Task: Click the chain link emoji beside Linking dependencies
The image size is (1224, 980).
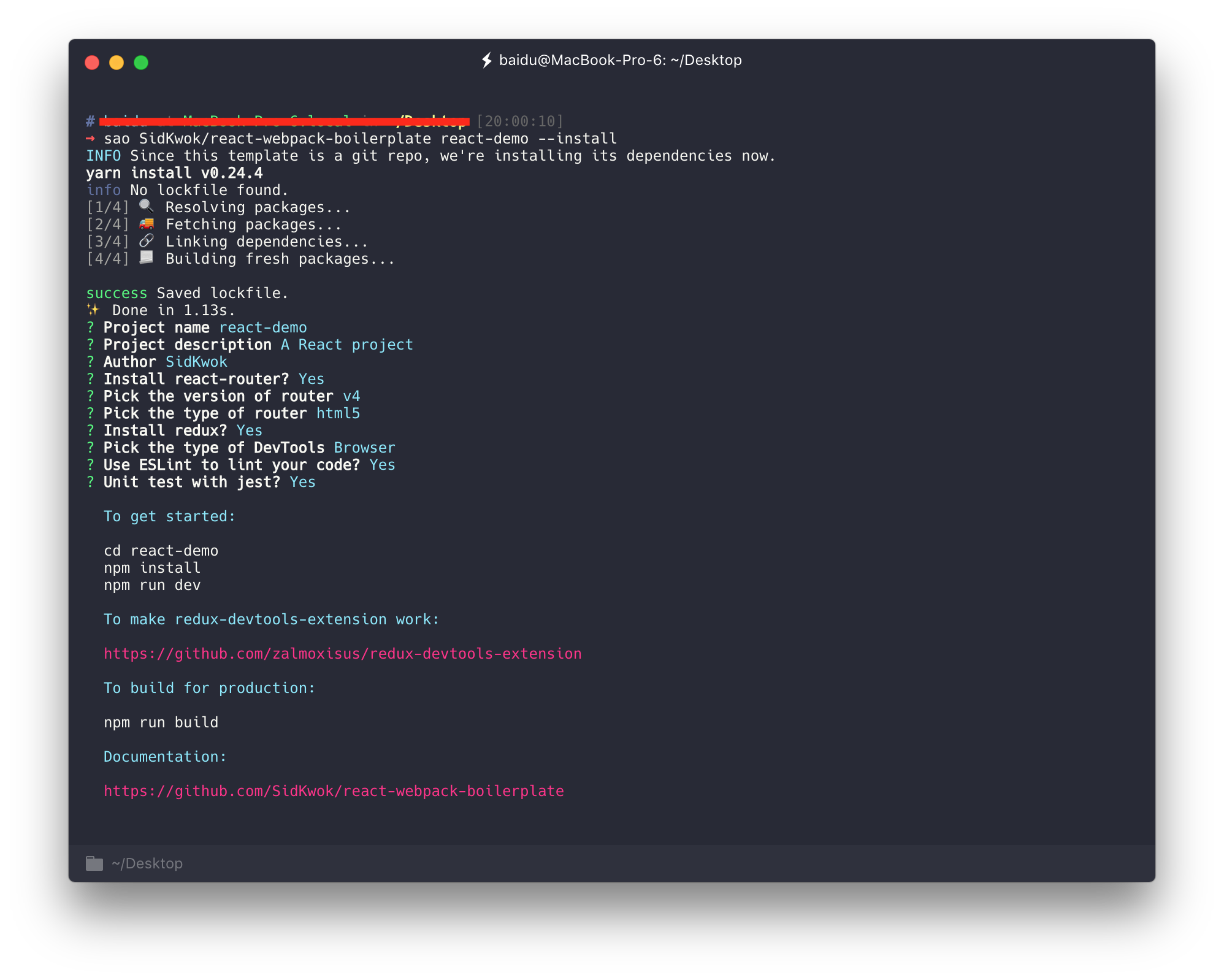Action: coord(146,241)
